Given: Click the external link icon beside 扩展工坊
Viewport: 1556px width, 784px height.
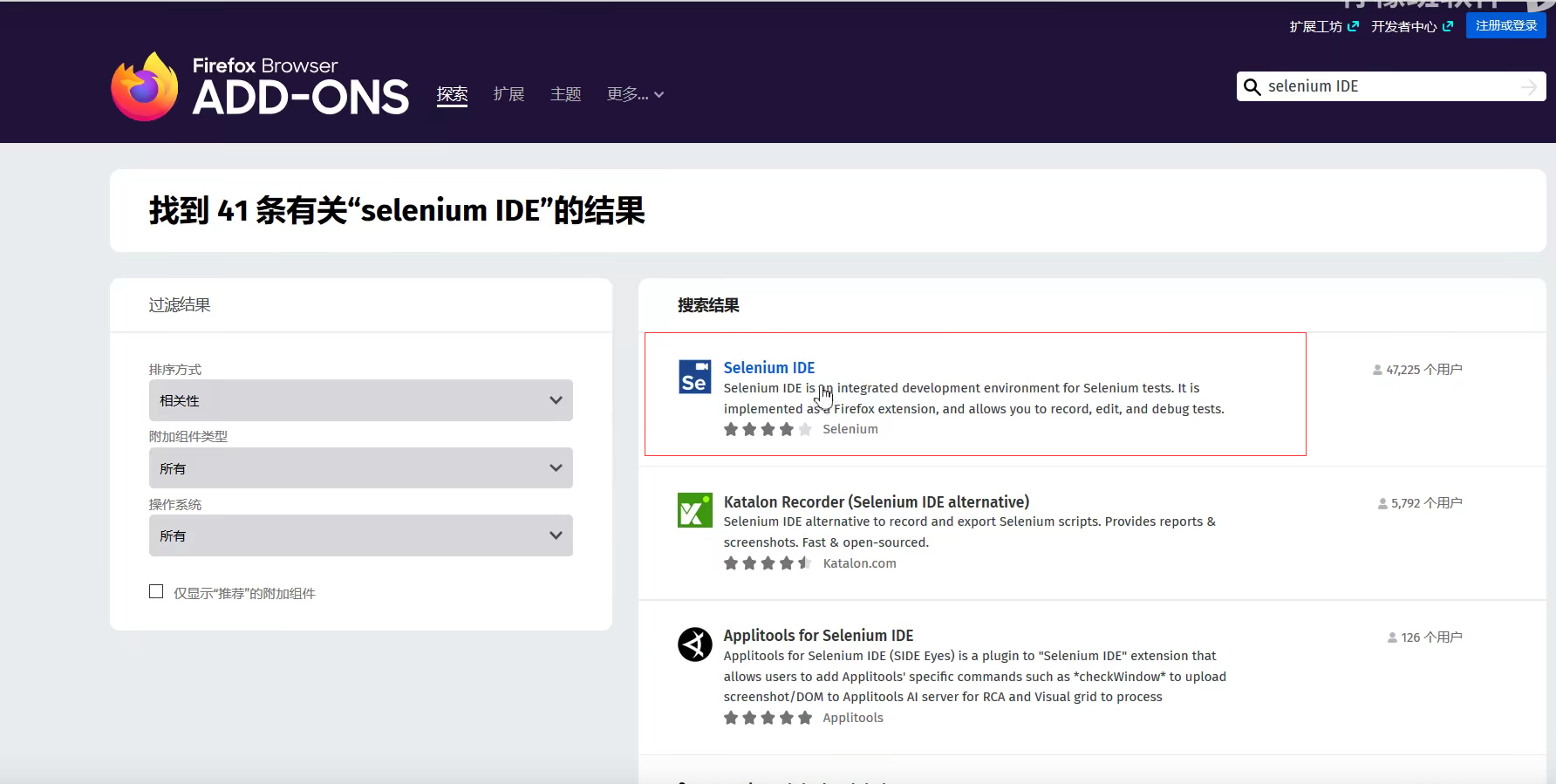Looking at the screenshot, I should tap(1353, 26).
